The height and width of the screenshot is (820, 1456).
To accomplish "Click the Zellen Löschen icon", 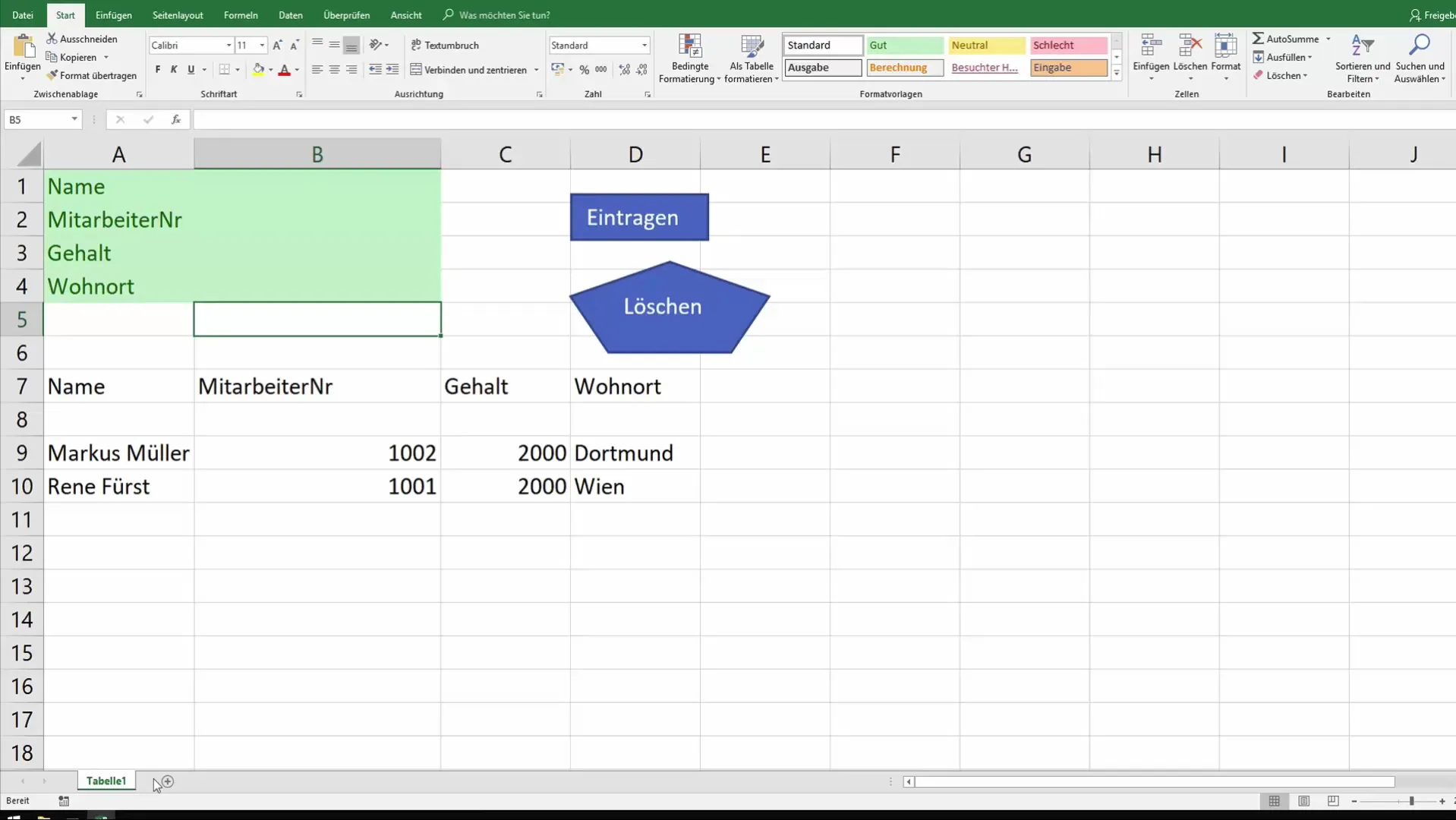I will click(x=1190, y=46).
